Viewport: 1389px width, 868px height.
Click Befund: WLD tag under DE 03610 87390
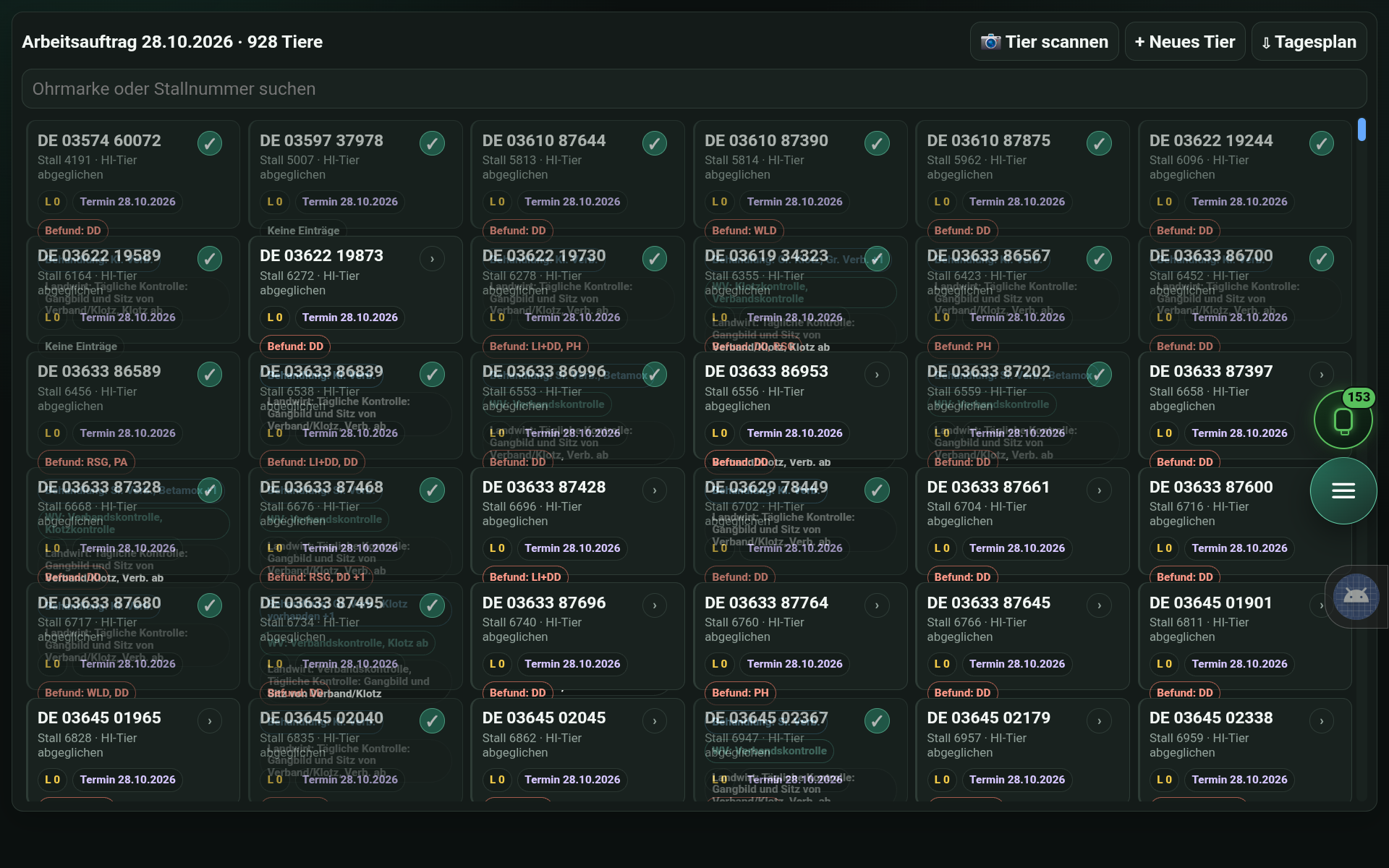pos(744,231)
